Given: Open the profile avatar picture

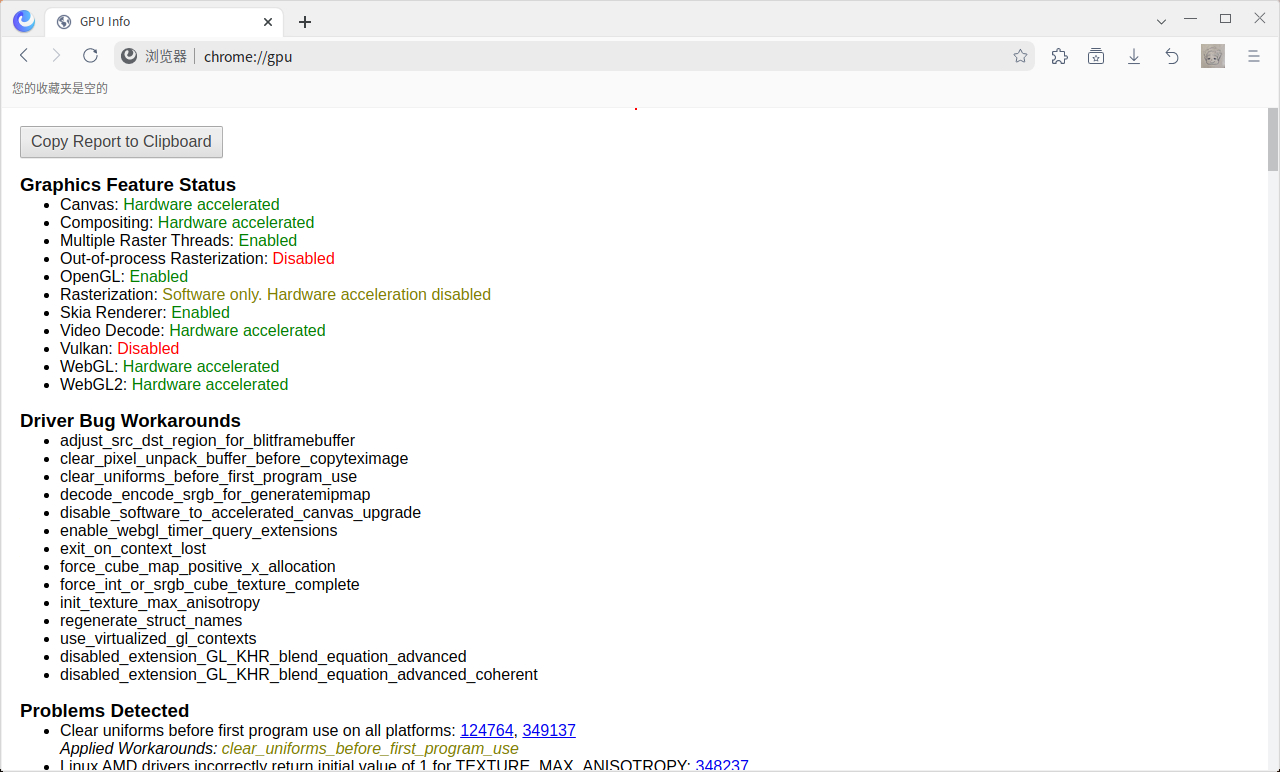Looking at the screenshot, I should point(1212,56).
